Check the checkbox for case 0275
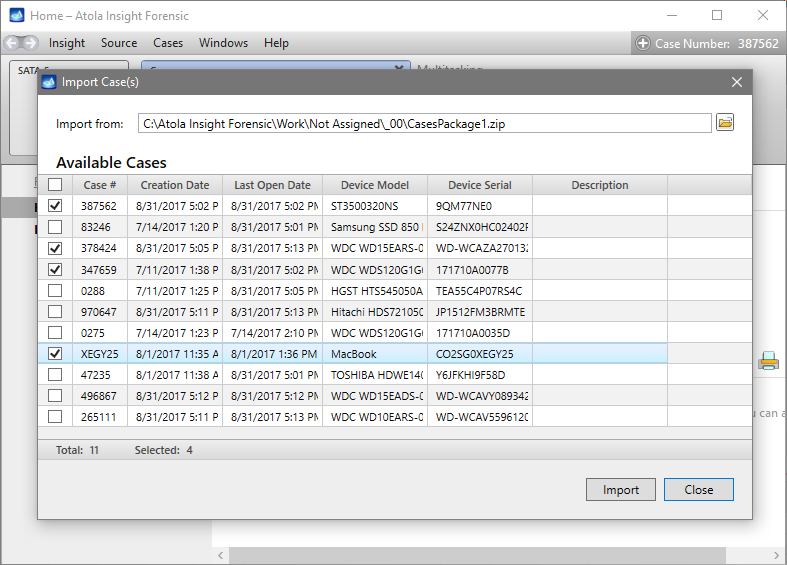The image size is (787, 565). pyautogui.click(x=55, y=333)
